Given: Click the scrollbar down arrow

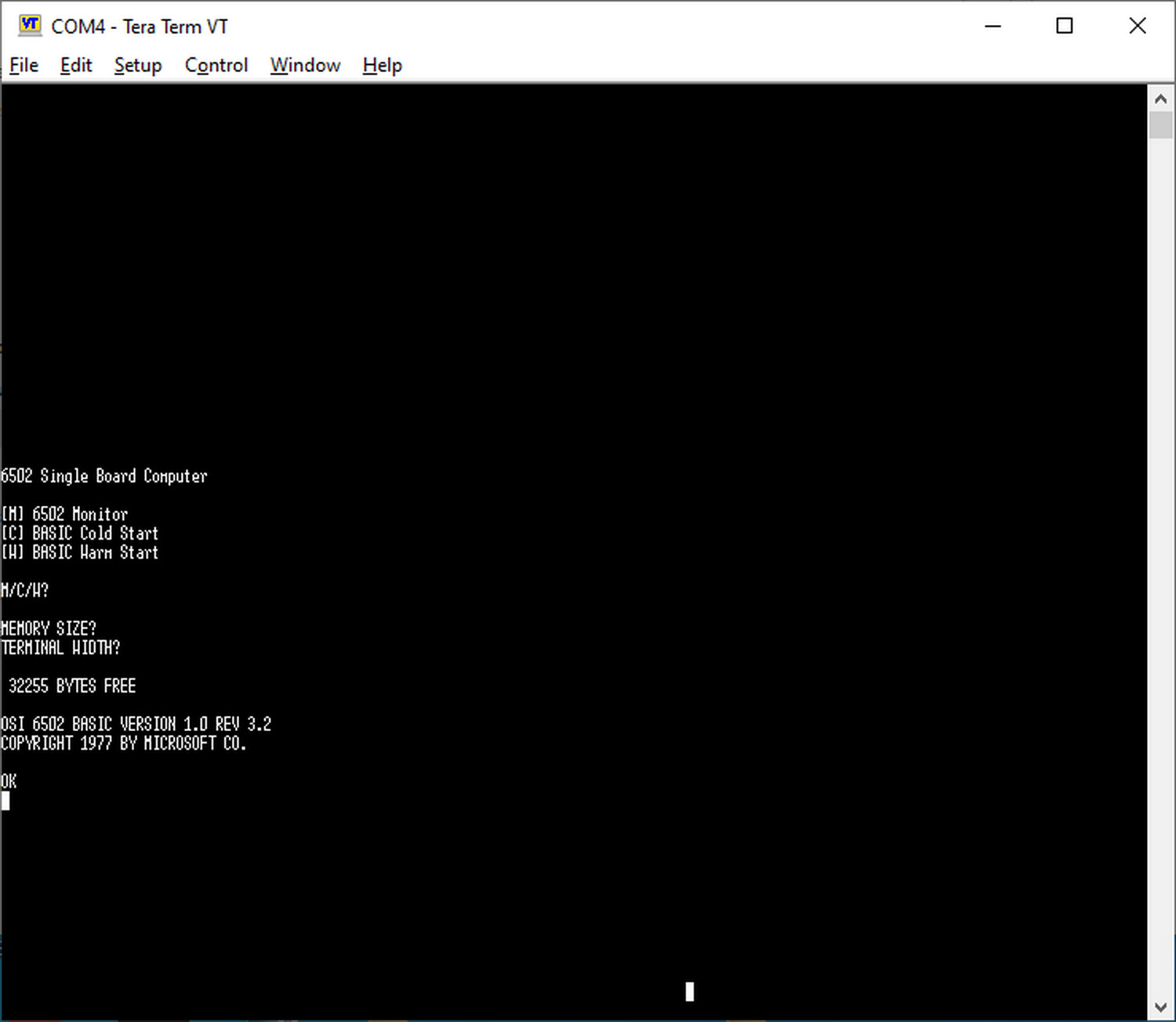Looking at the screenshot, I should point(1161,1007).
